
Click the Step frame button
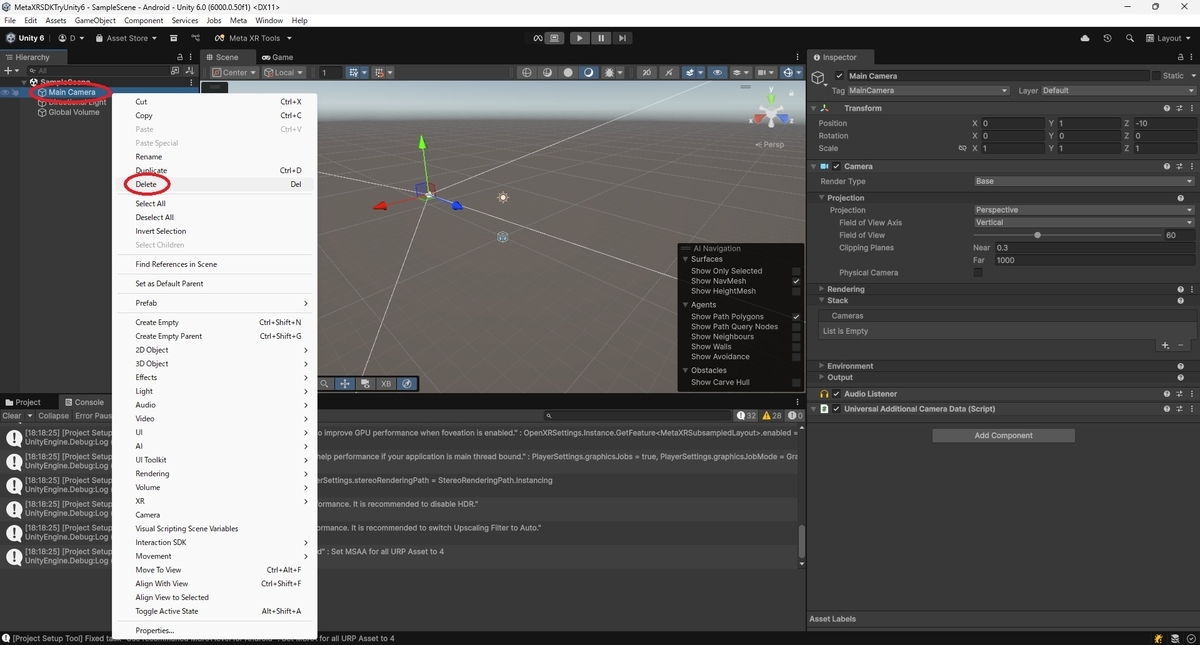(622, 38)
